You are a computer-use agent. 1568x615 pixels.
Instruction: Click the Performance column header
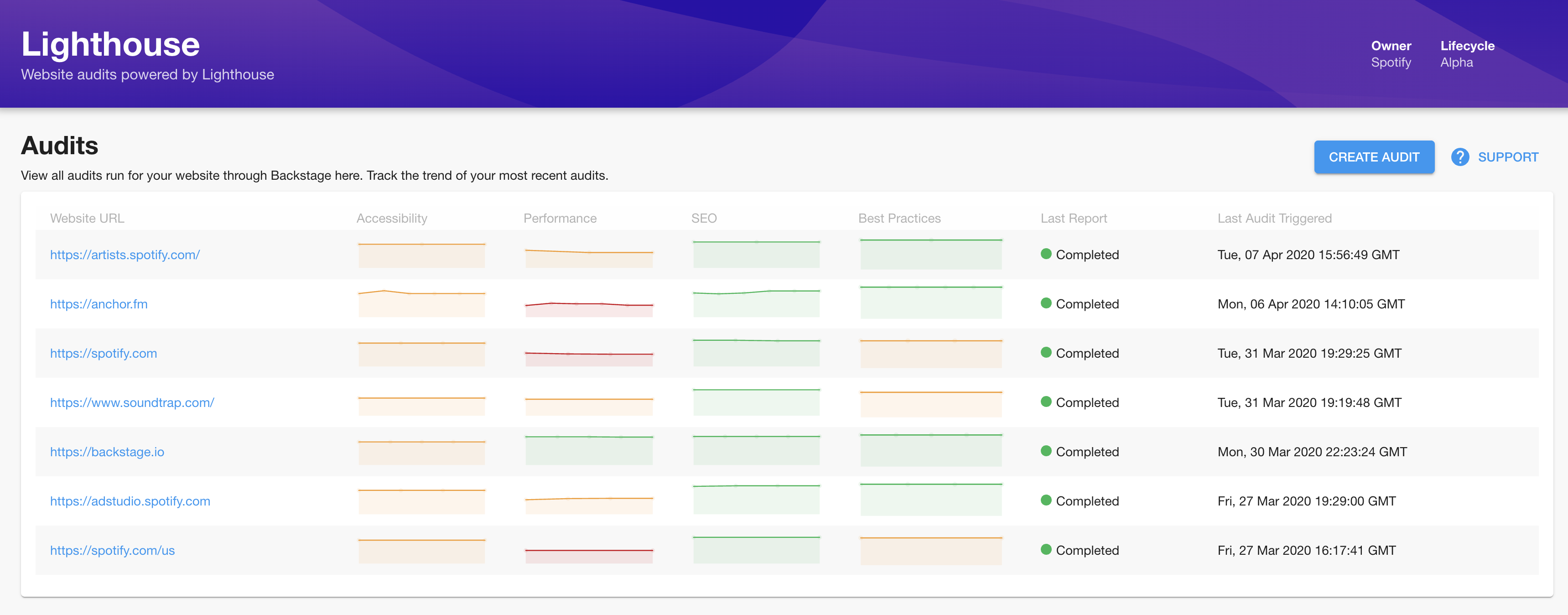point(560,219)
